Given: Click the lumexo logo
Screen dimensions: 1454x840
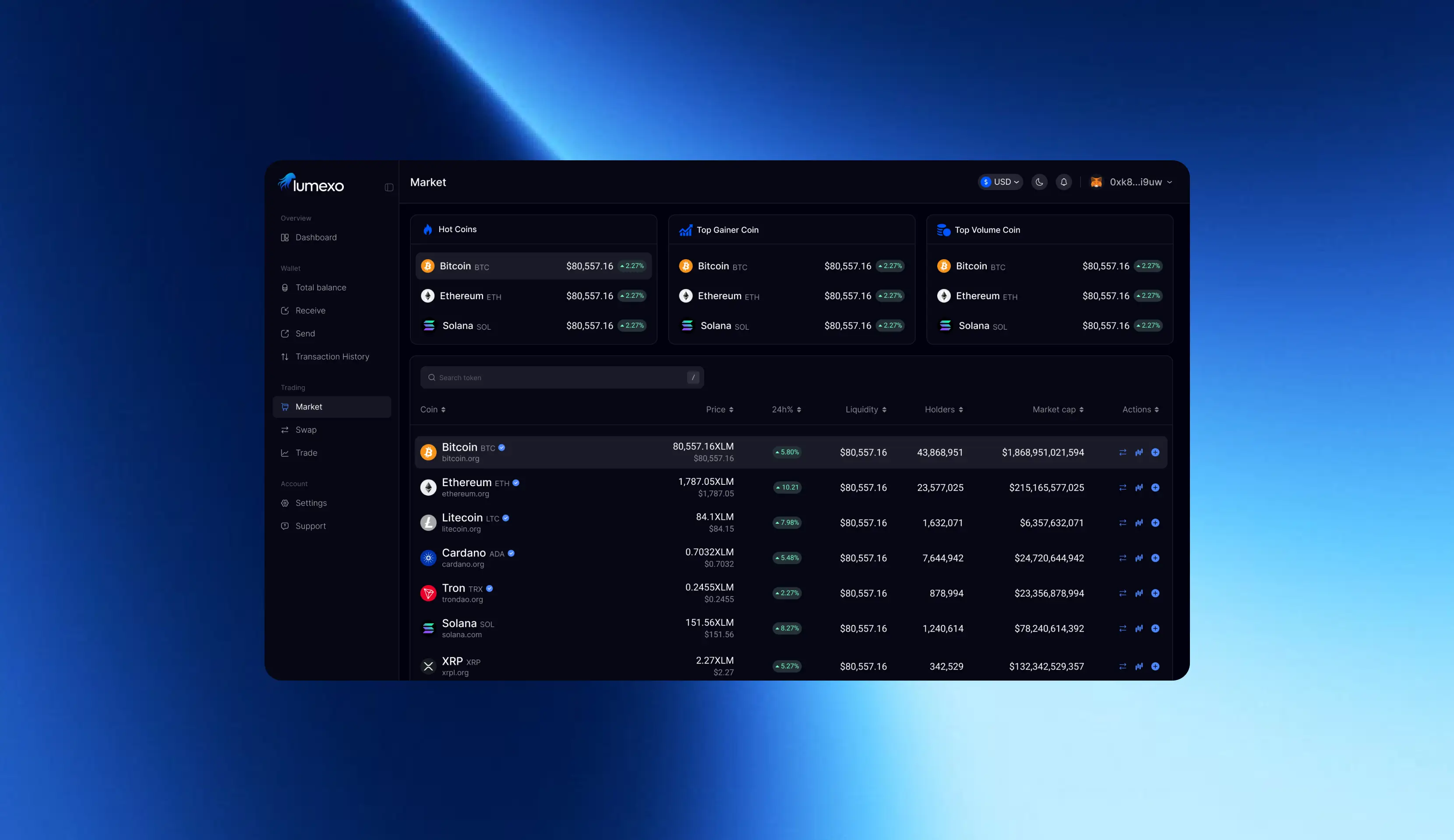Looking at the screenshot, I should [311, 184].
